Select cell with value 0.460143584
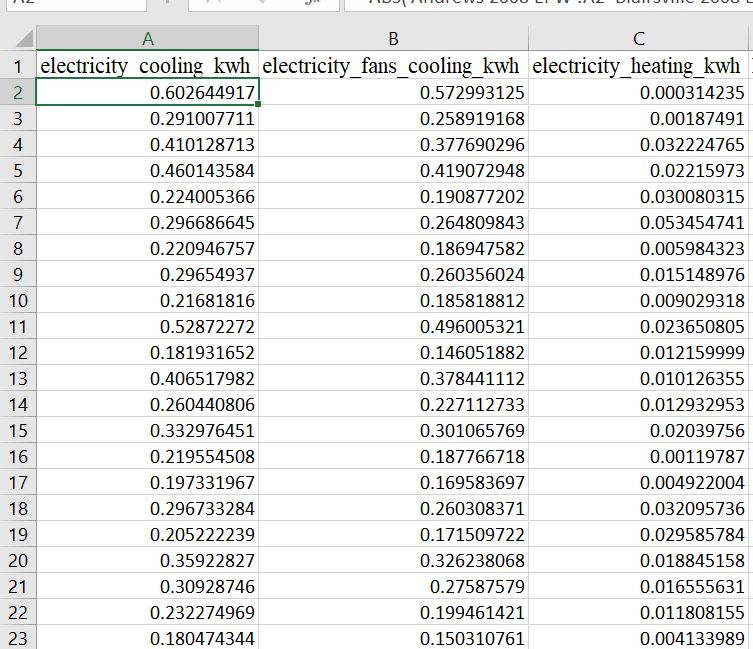Viewport: 753px width, 649px height. (x=147, y=171)
